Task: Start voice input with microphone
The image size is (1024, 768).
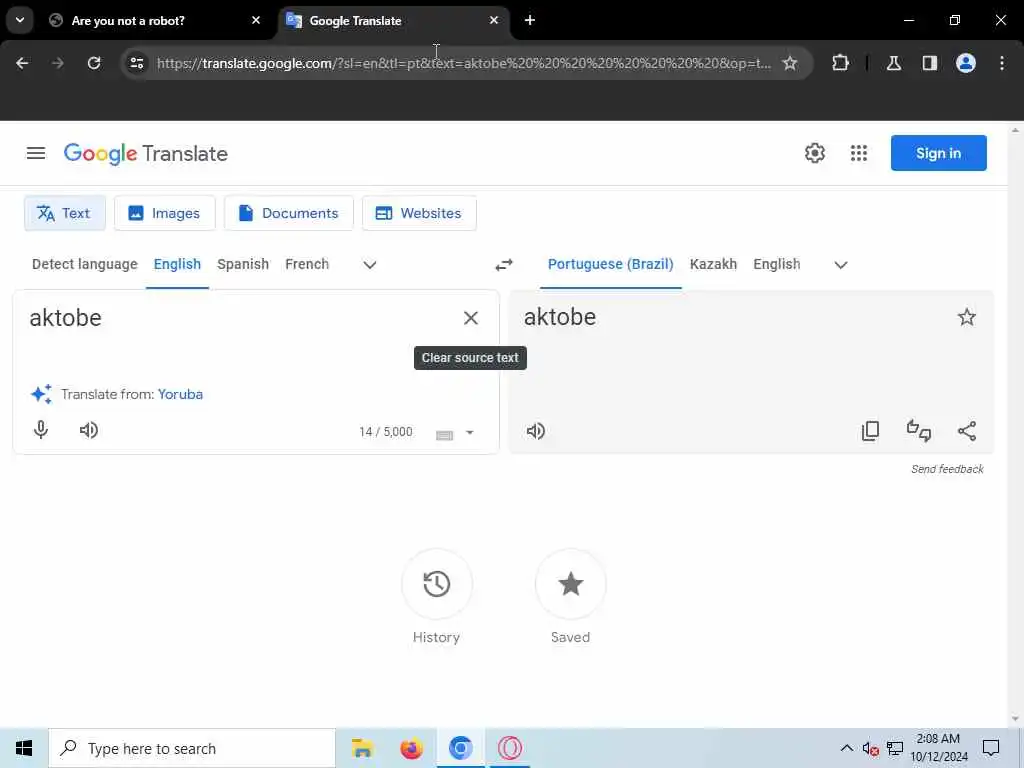Action: (x=40, y=430)
